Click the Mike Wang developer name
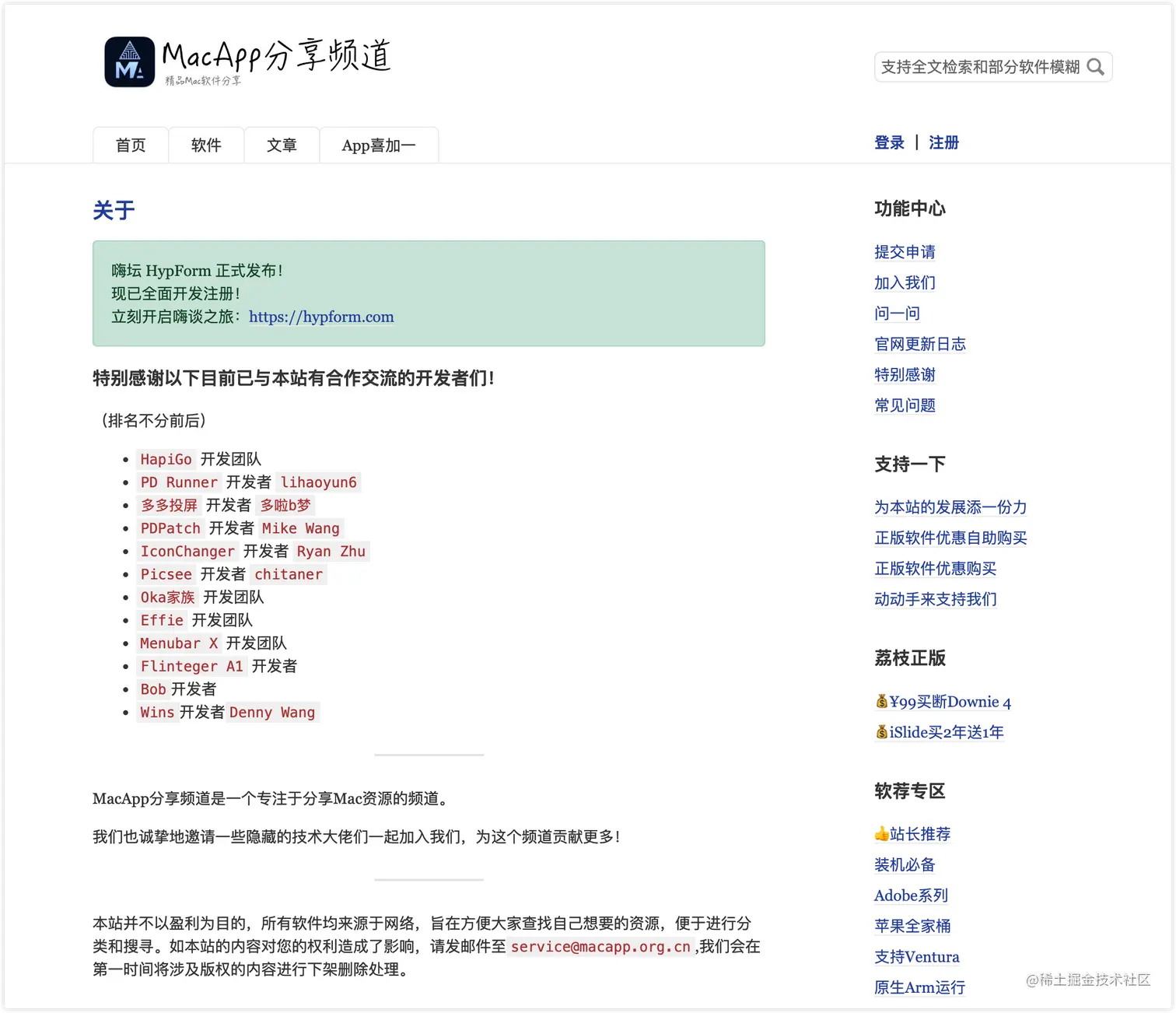 pyautogui.click(x=301, y=528)
